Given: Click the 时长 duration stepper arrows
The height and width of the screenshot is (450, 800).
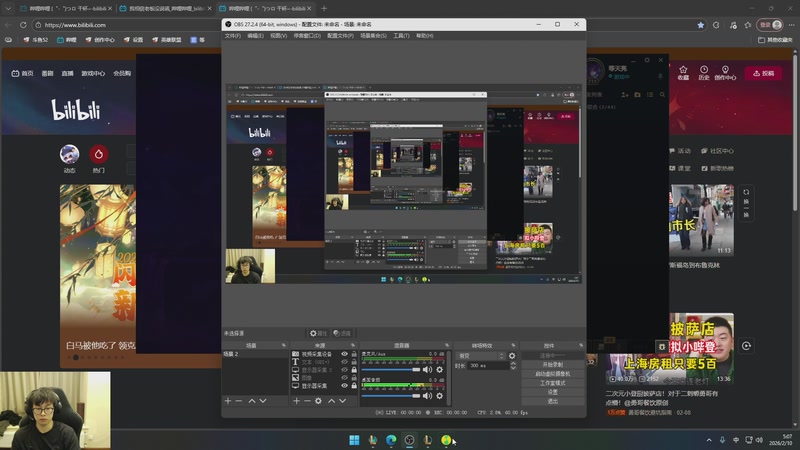Looking at the screenshot, I should pos(512,366).
